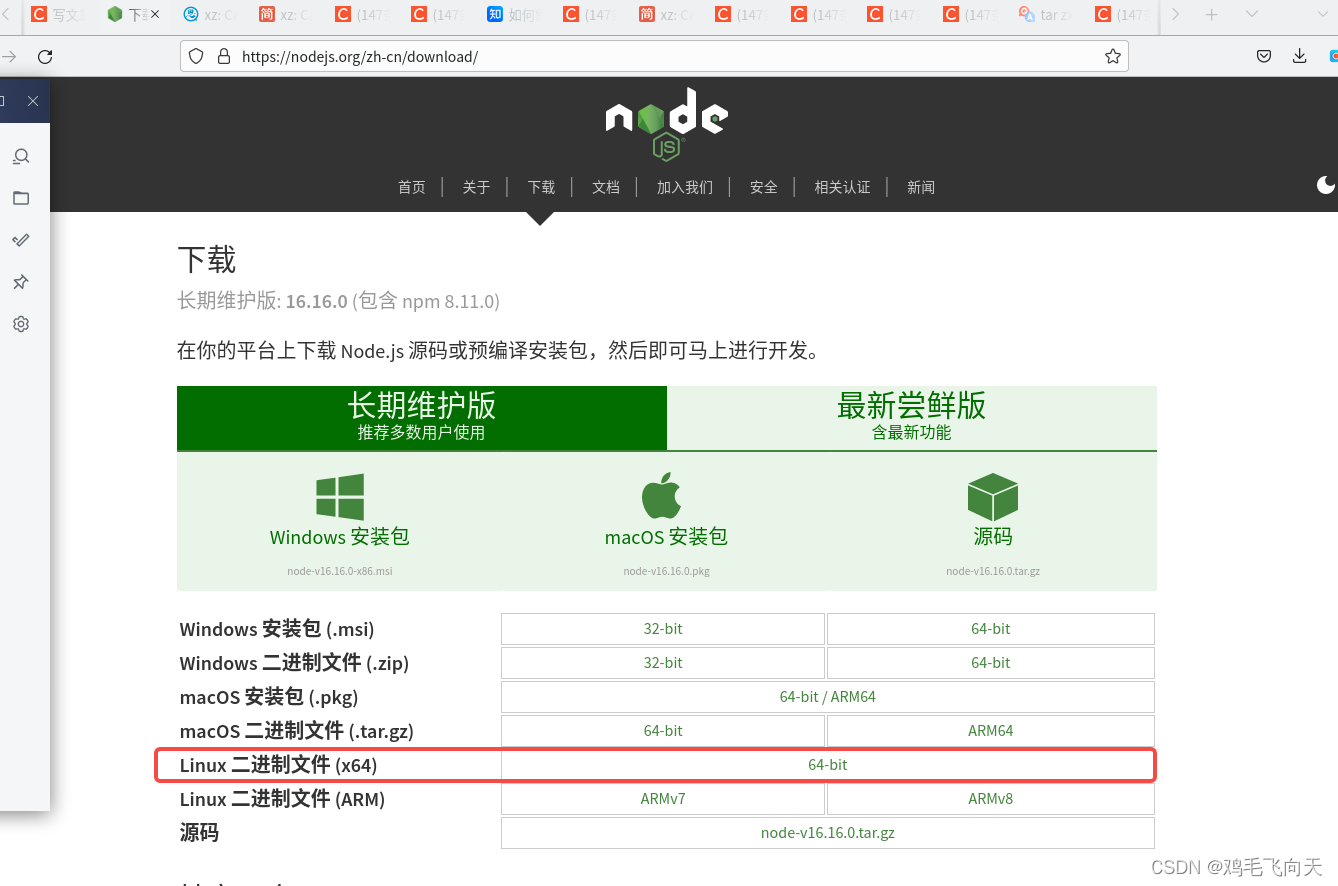Download Windows .msi 64-bit
The image size is (1338, 886).
tap(991, 629)
